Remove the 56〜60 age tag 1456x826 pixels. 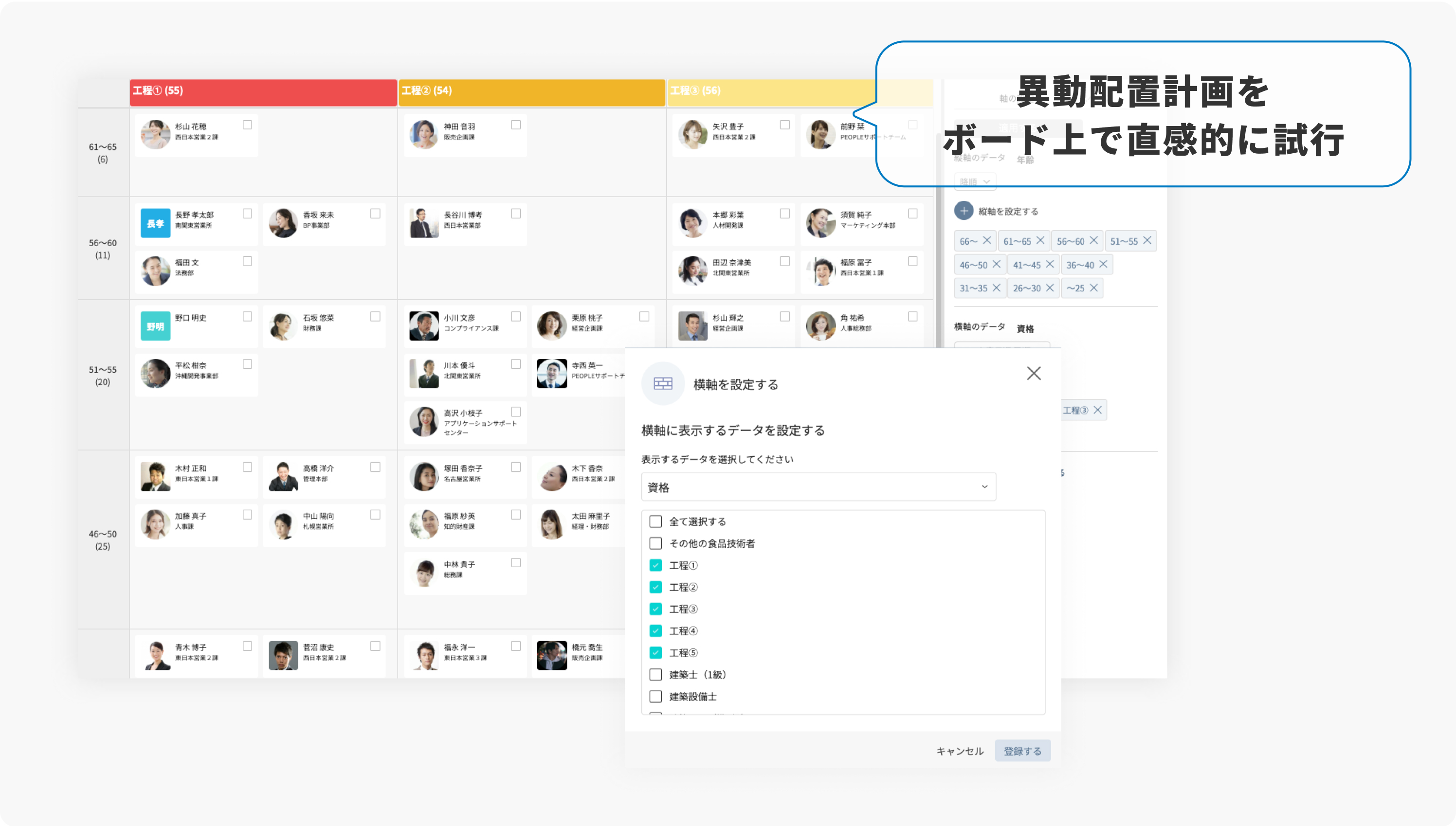point(1093,240)
